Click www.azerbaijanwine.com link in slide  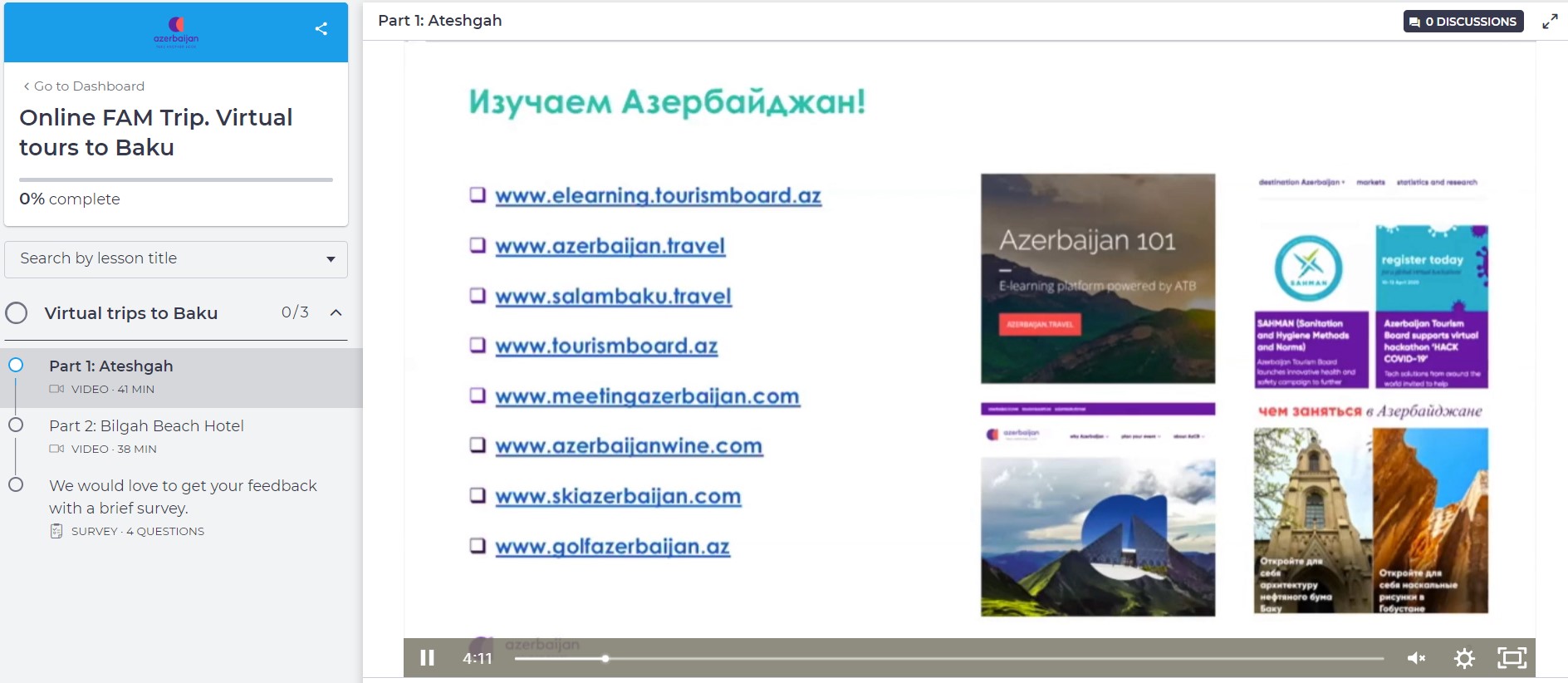coord(629,446)
